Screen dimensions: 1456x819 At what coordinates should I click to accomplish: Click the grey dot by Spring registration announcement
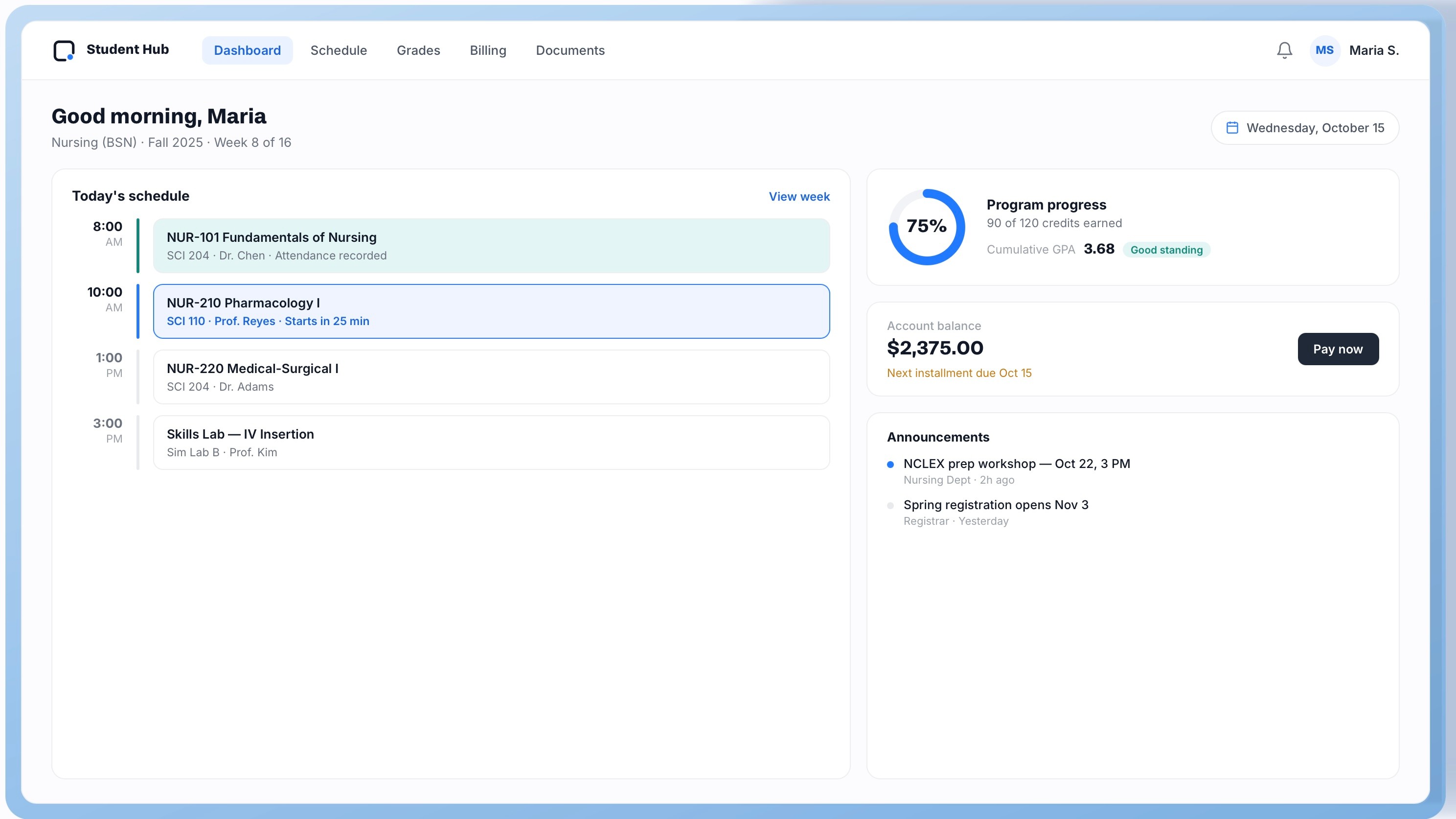(x=890, y=506)
